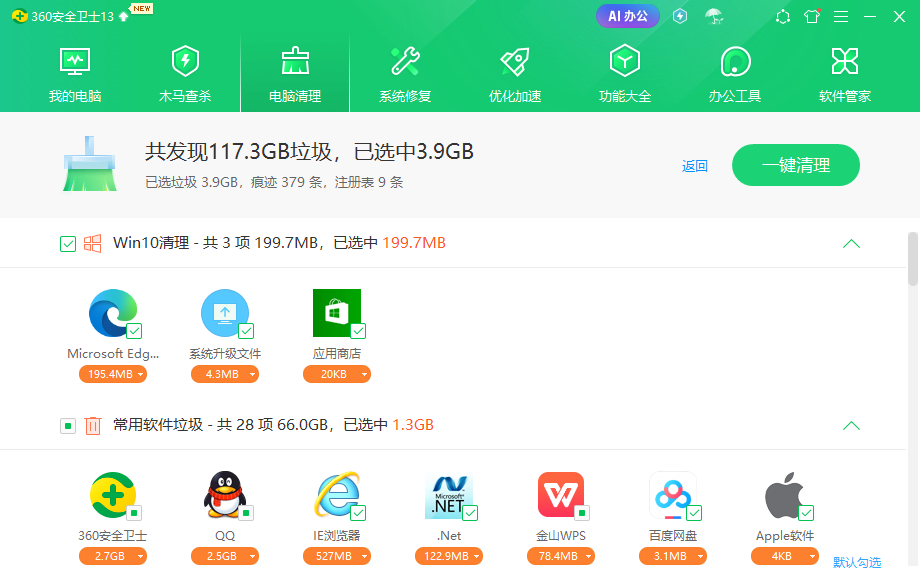Toggle the QQ item checkbox
This screenshot has width=920, height=580.
[x=246, y=513]
